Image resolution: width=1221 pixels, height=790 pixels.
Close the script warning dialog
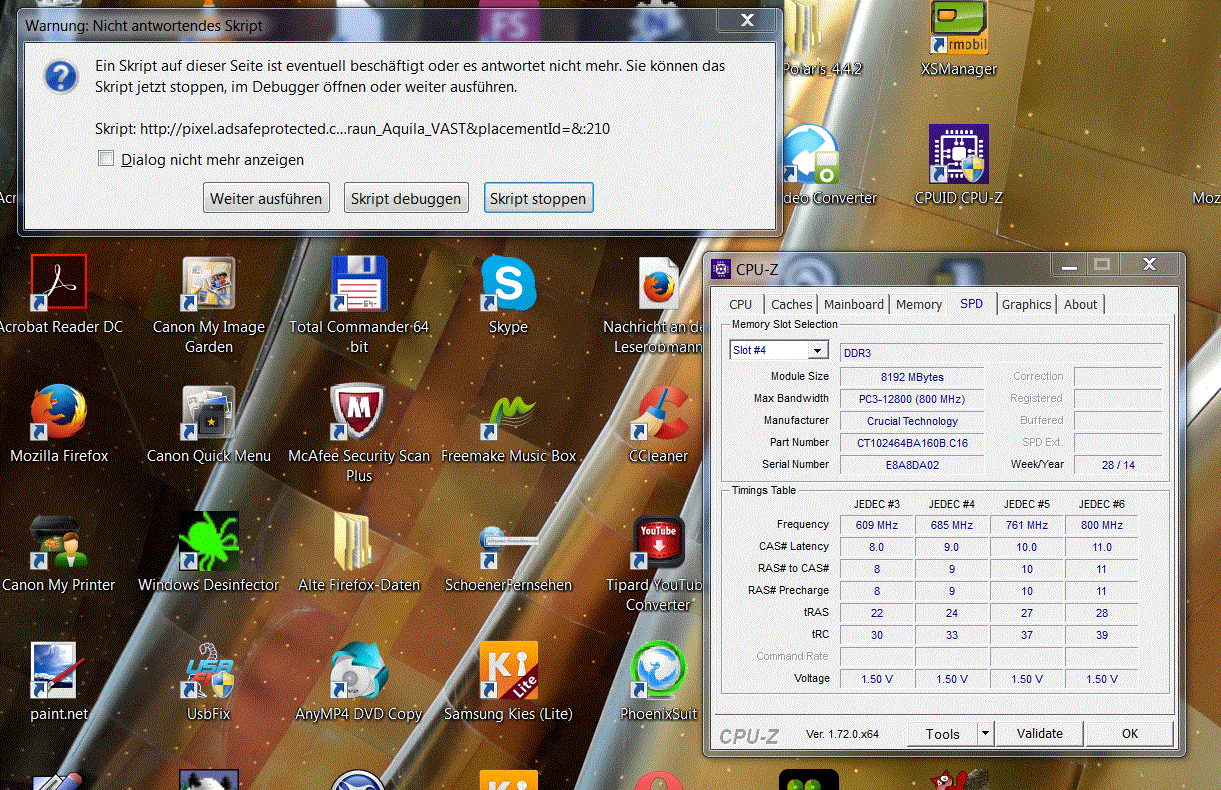[x=746, y=20]
